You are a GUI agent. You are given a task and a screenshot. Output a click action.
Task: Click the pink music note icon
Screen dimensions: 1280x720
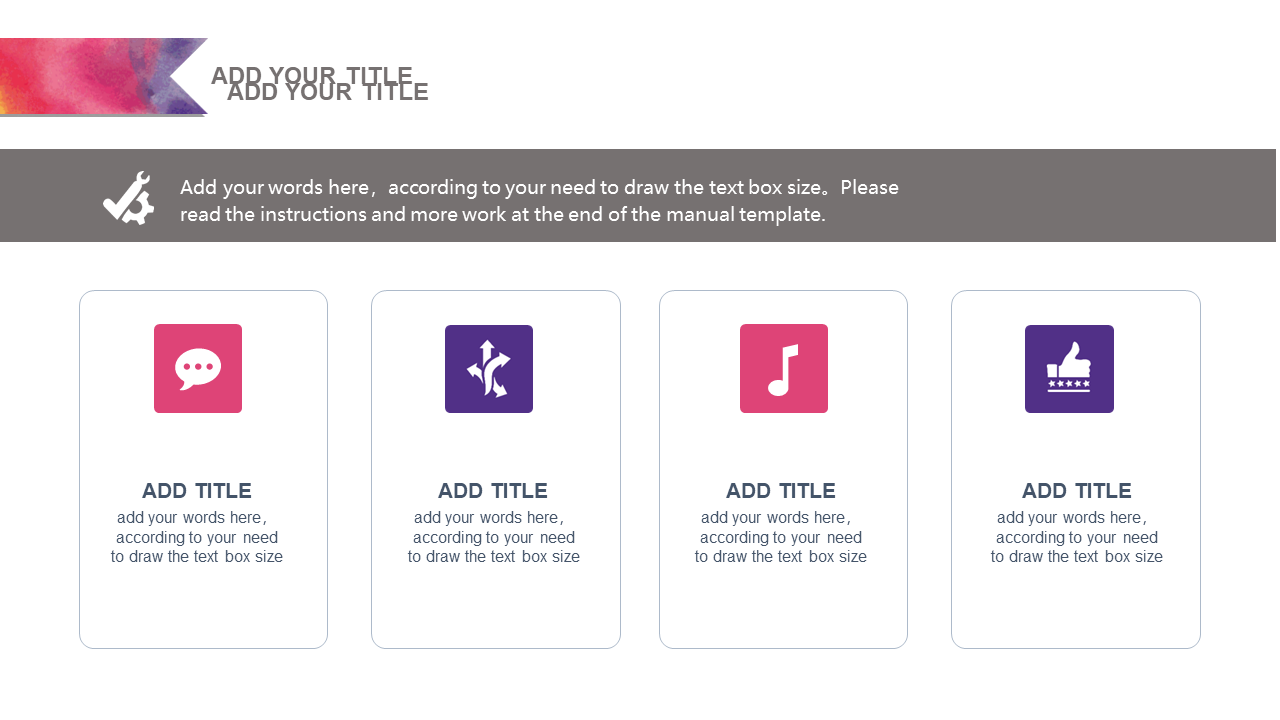(784, 368)
